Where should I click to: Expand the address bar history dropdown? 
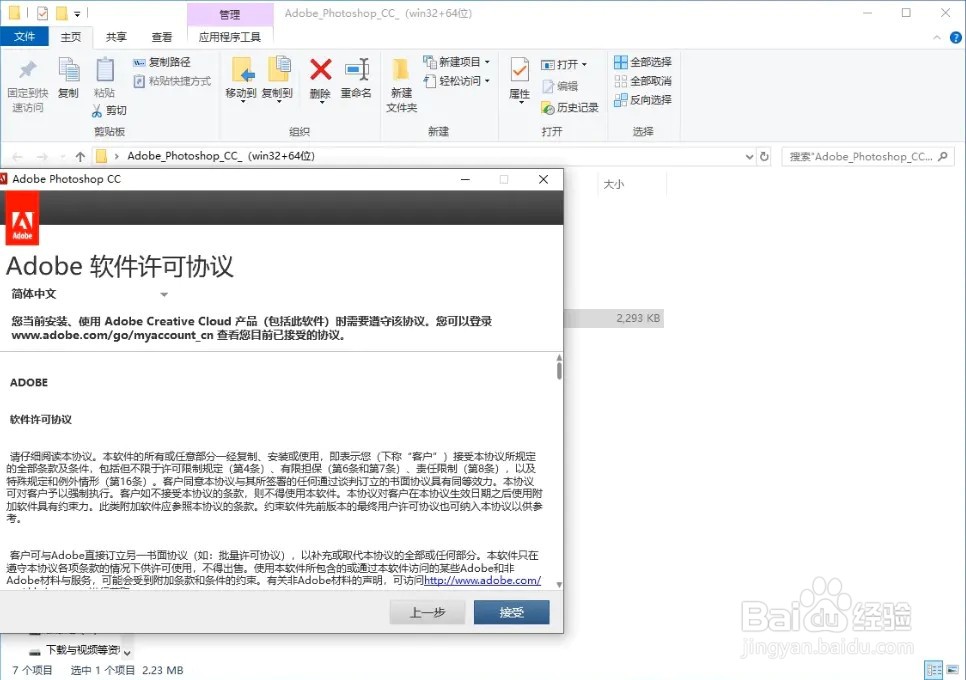pos(749,156)
